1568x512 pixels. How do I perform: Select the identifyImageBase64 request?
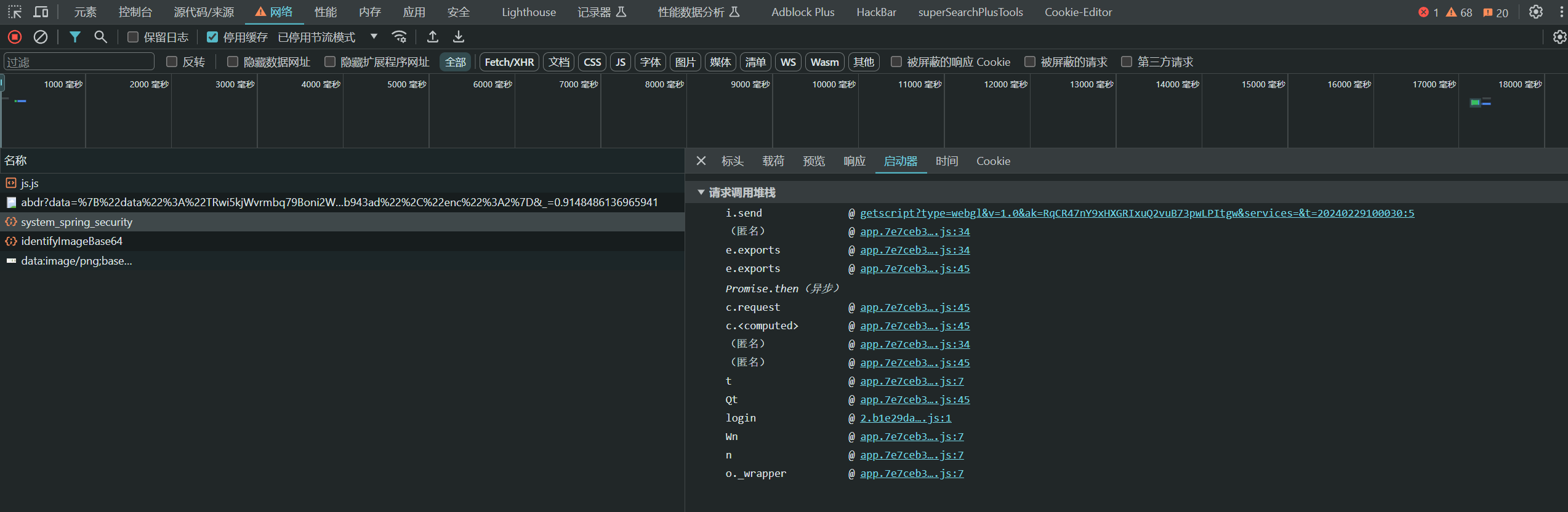click(342, 241)
